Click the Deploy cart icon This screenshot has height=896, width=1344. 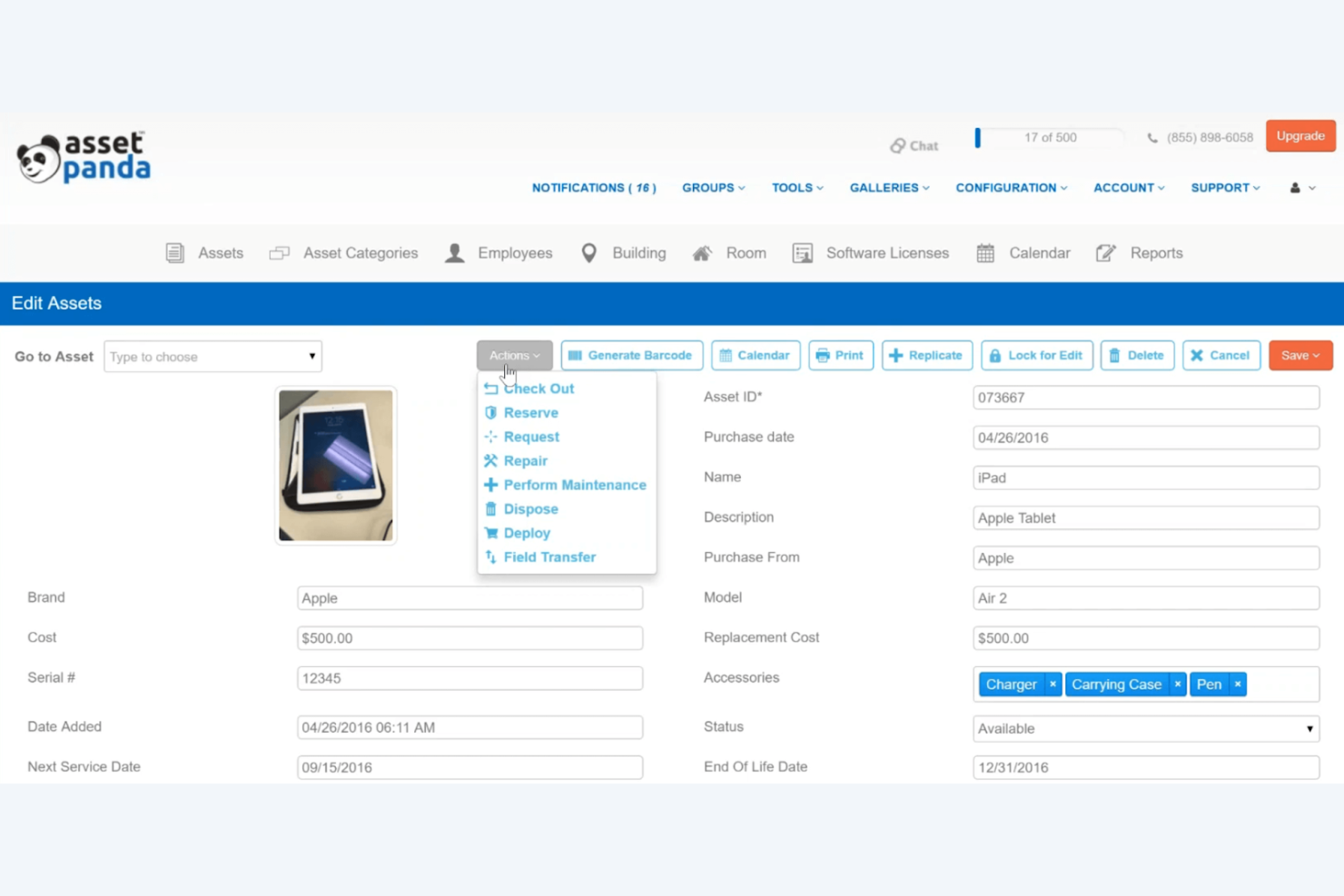[491, 533]
